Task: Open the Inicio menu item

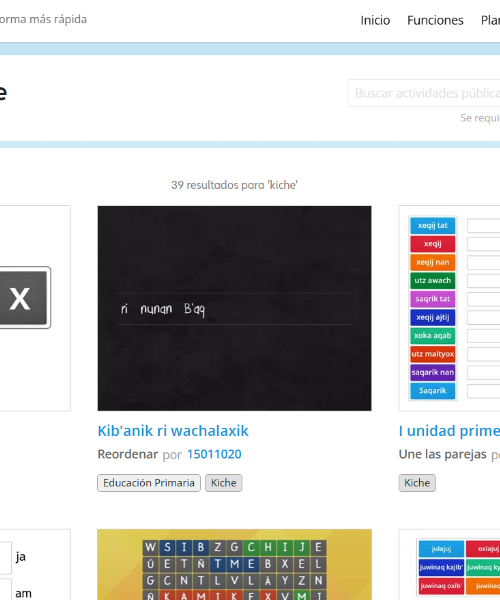Action: [375, 20]
